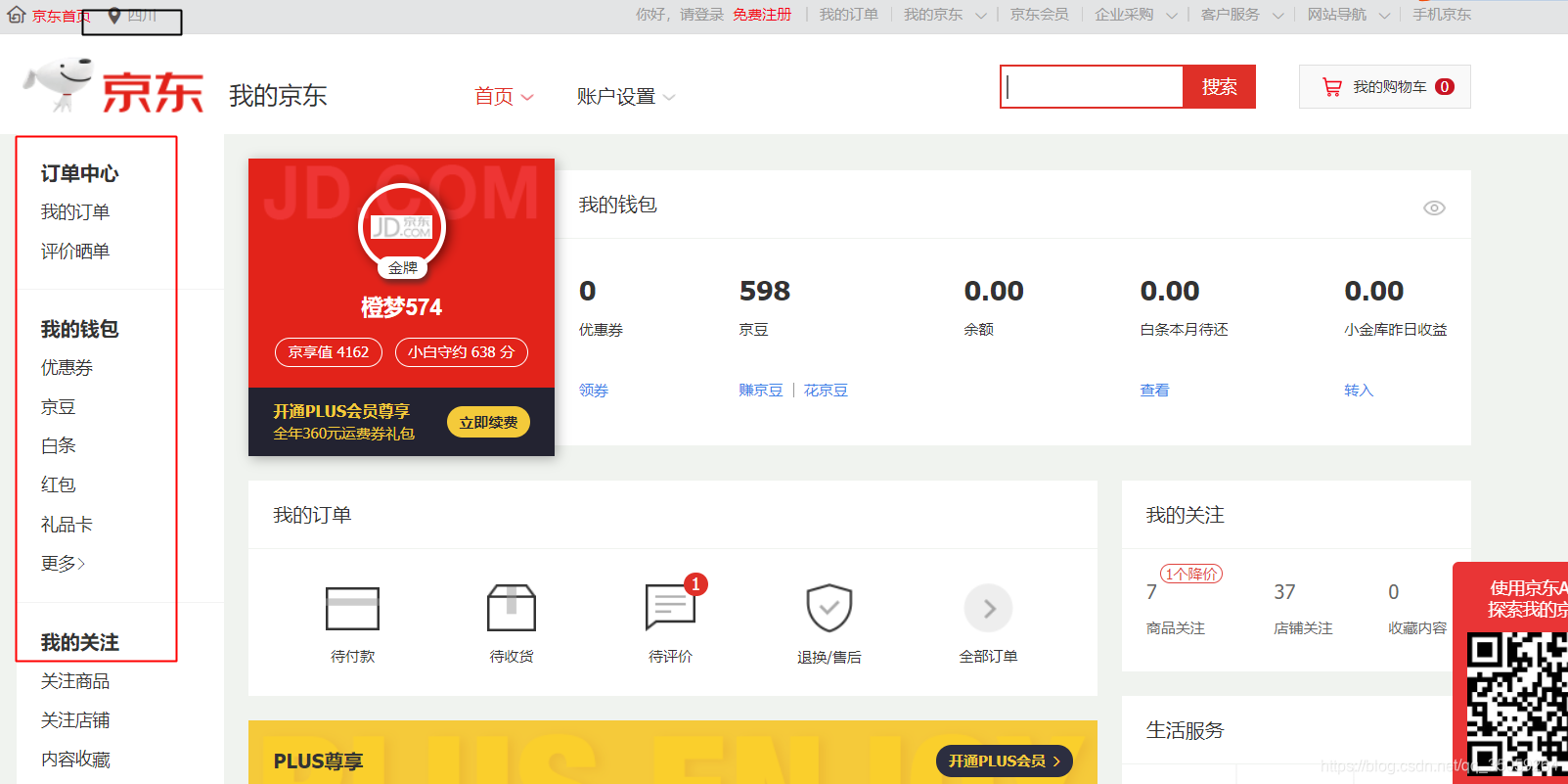The height and width of the screenshot is (784, 1568).
Task: Click the 京享值 4162 badge
Action: coord(329,352)
